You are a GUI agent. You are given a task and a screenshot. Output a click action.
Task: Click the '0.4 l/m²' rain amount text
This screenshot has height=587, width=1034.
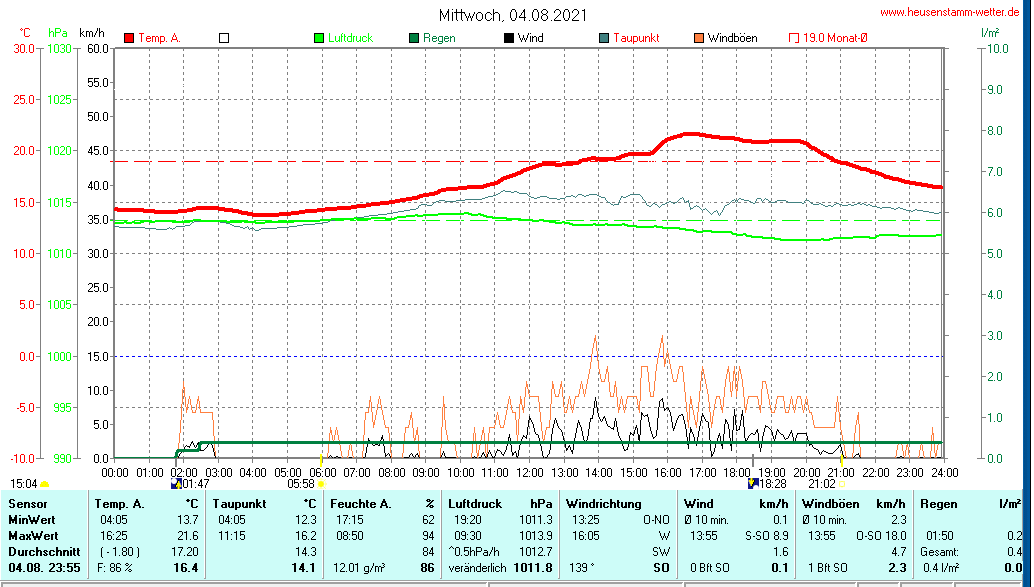(x=941, y=567)
